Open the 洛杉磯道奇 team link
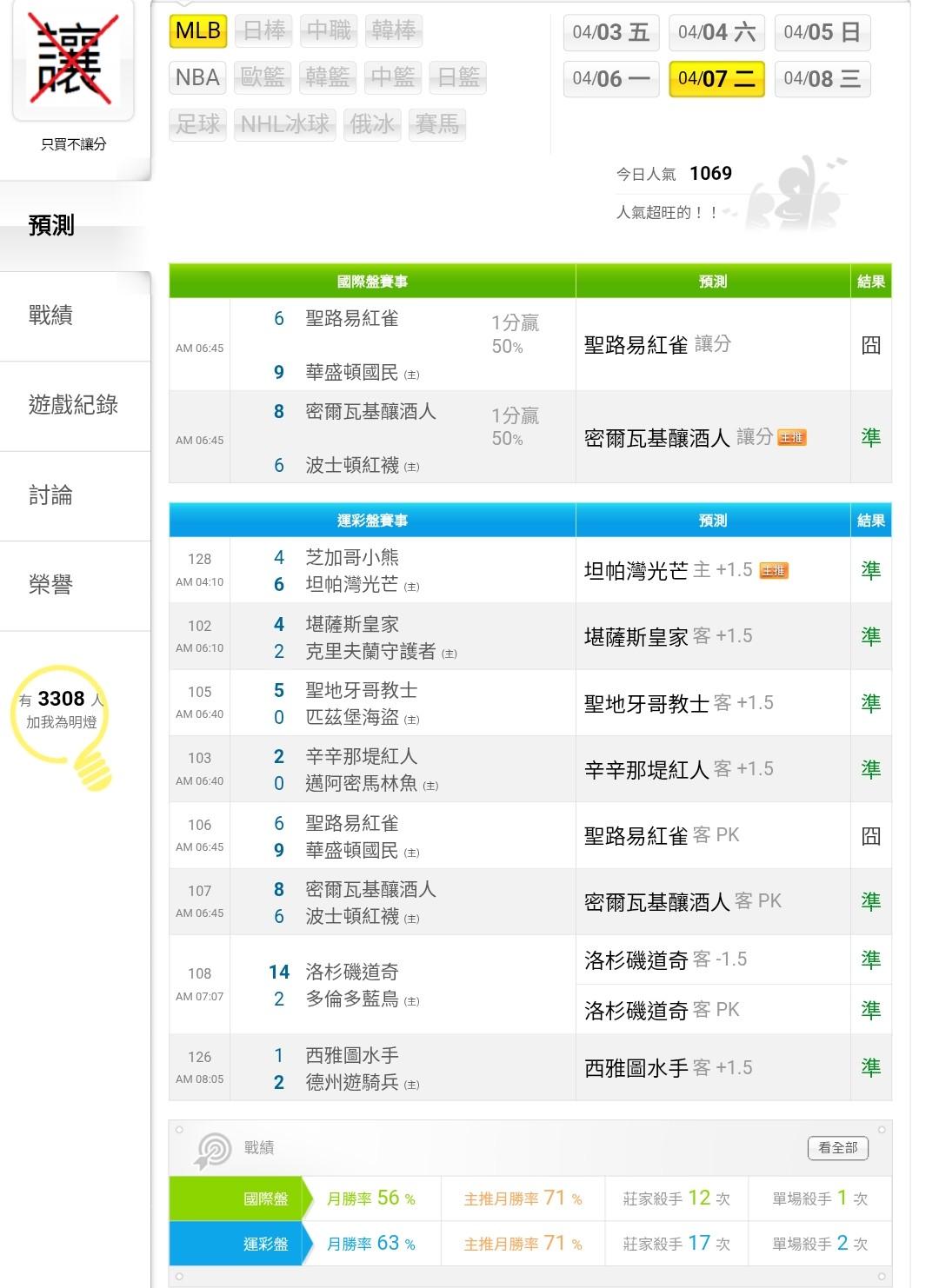 coord(352,972)
